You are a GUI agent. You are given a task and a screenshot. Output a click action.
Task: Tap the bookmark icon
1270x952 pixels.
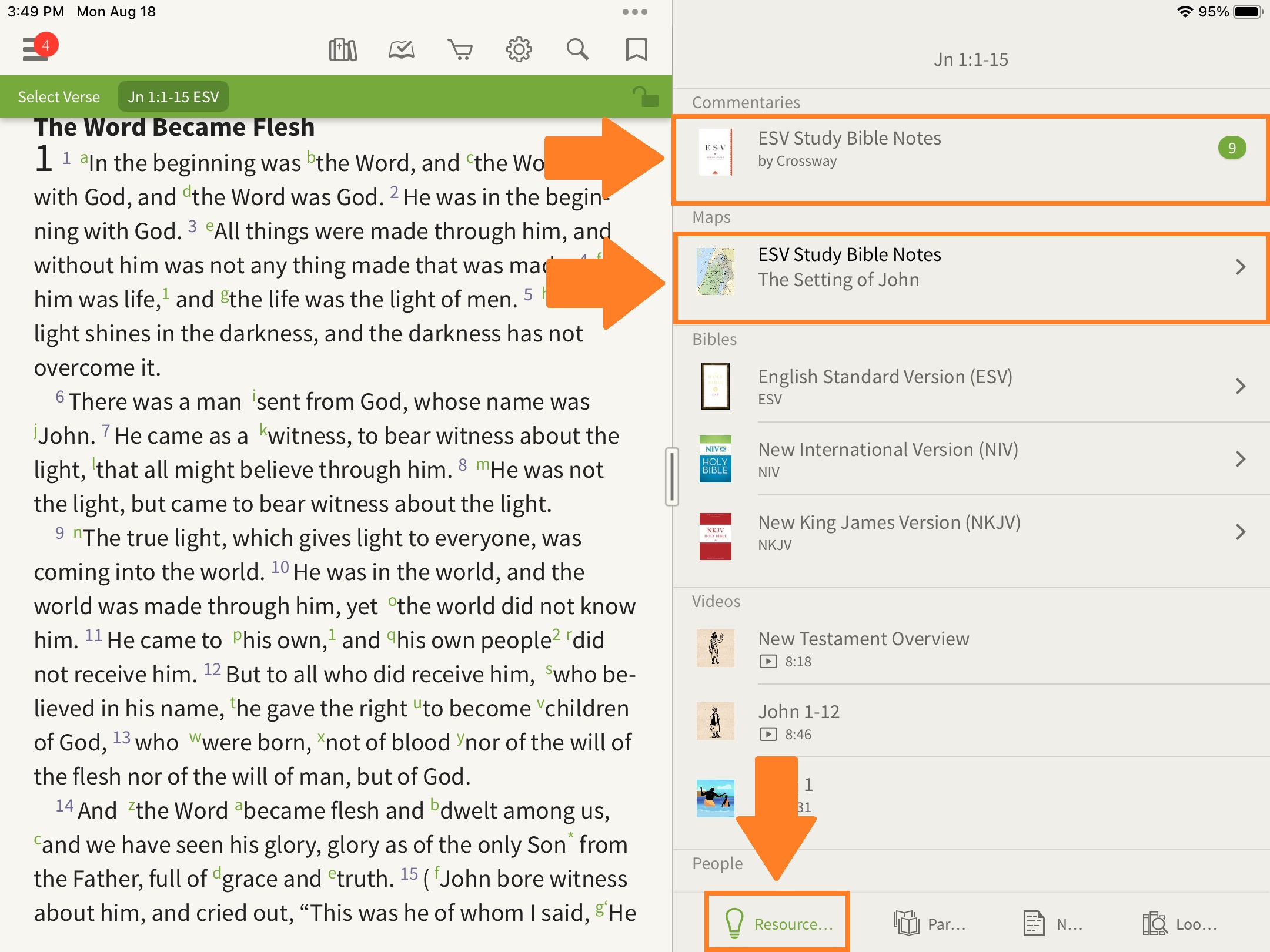coord(636,49)
